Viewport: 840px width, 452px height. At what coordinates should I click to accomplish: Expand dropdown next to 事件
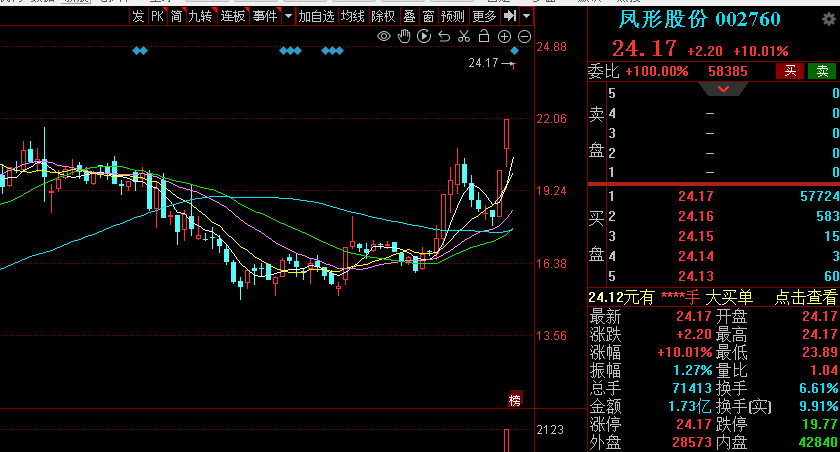coord(288,16)
